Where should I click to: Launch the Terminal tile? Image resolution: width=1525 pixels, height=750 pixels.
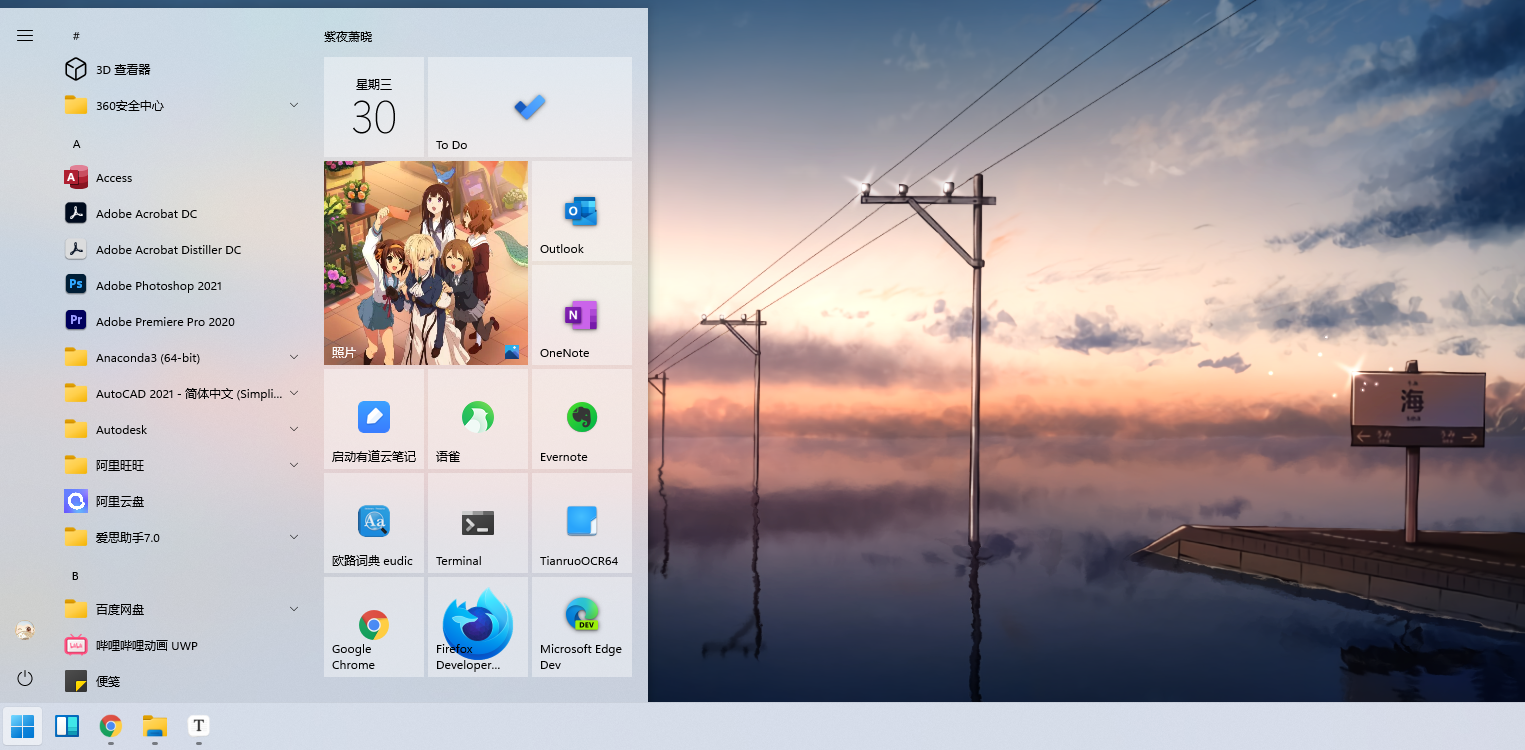coord(478,523)
